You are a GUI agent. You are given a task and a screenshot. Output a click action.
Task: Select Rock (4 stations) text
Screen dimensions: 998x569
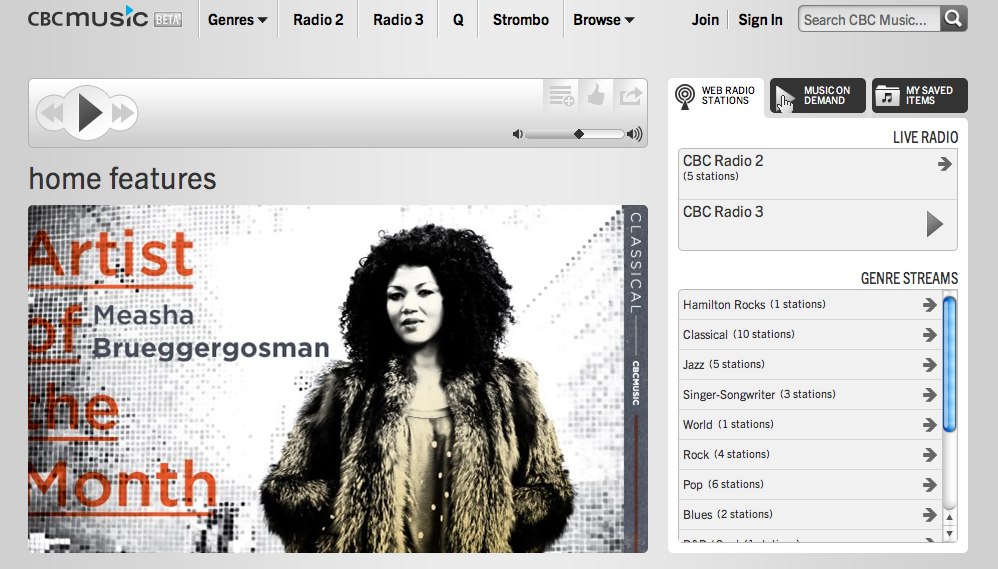coord(726,454)
